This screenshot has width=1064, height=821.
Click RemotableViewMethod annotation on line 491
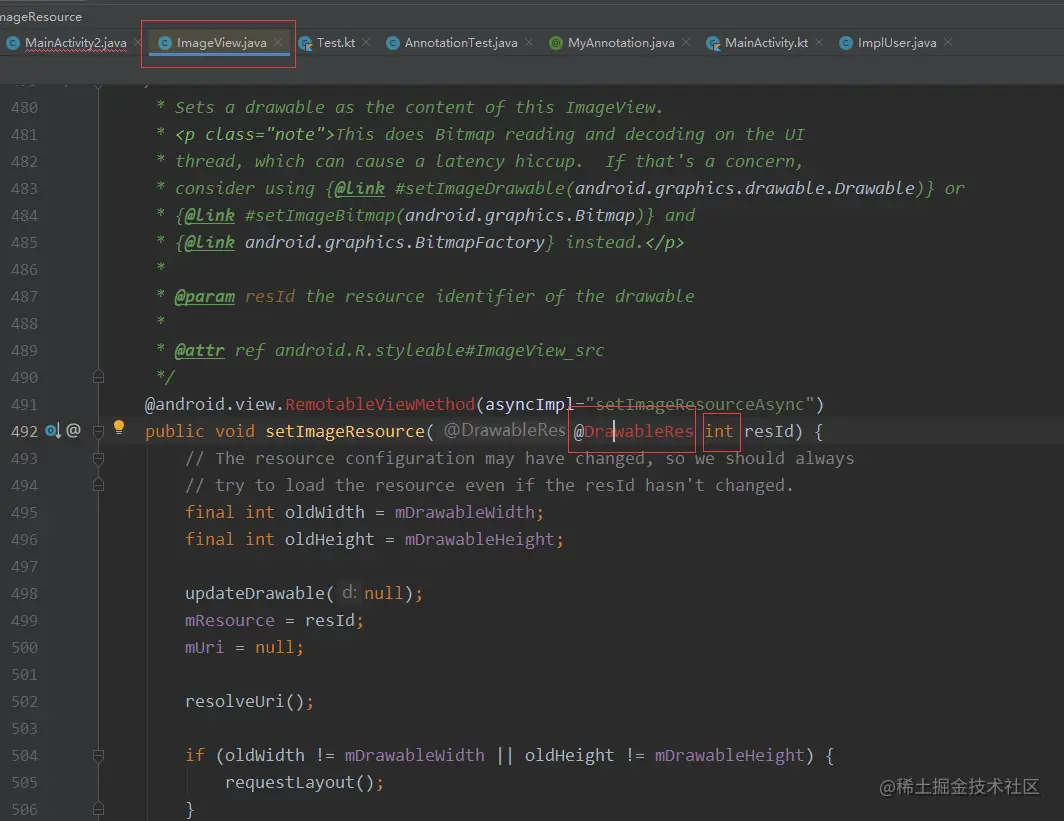[380, 404]
